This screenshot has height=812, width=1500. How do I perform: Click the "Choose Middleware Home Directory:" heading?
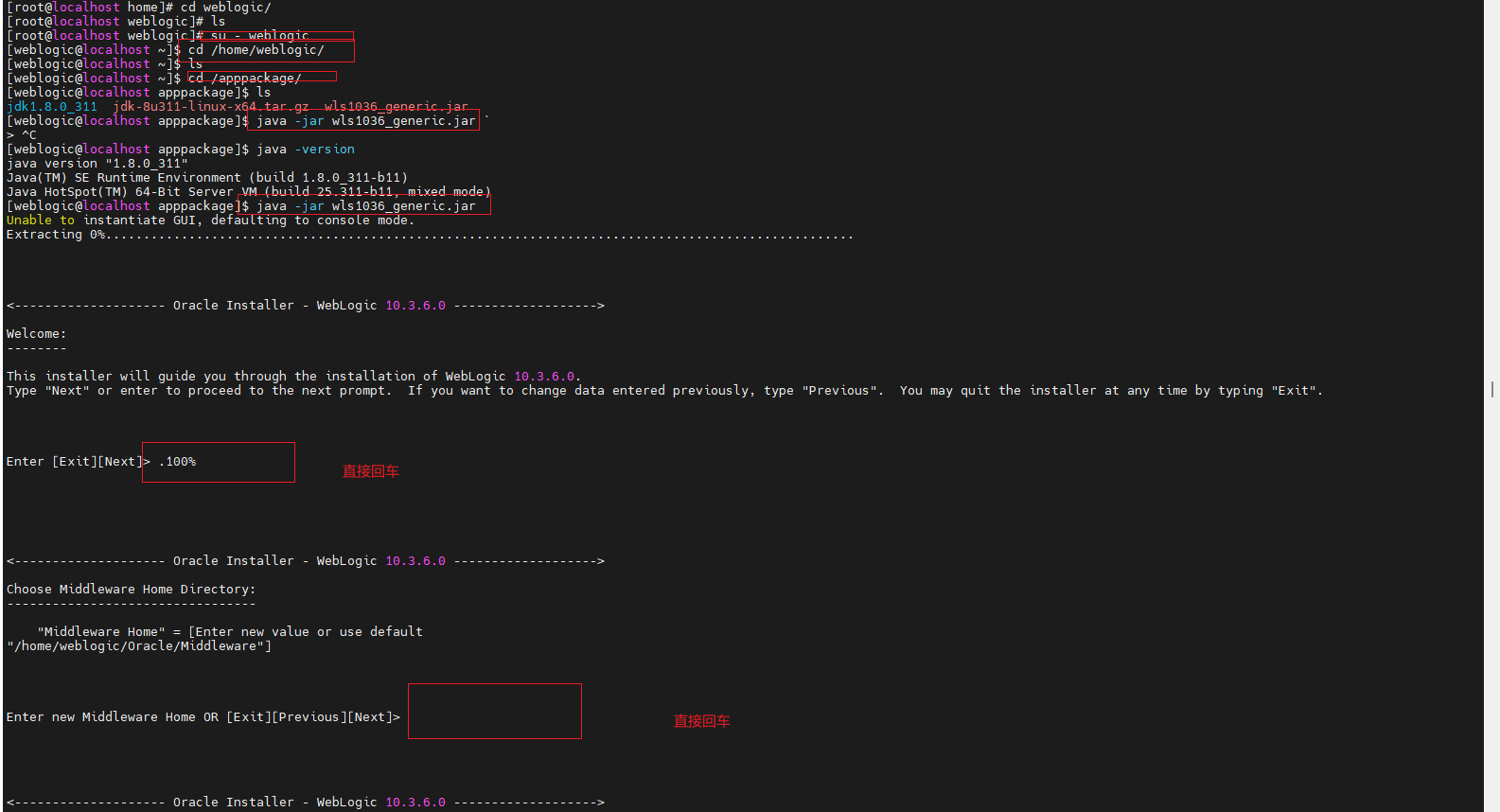(x=132, y=590)
